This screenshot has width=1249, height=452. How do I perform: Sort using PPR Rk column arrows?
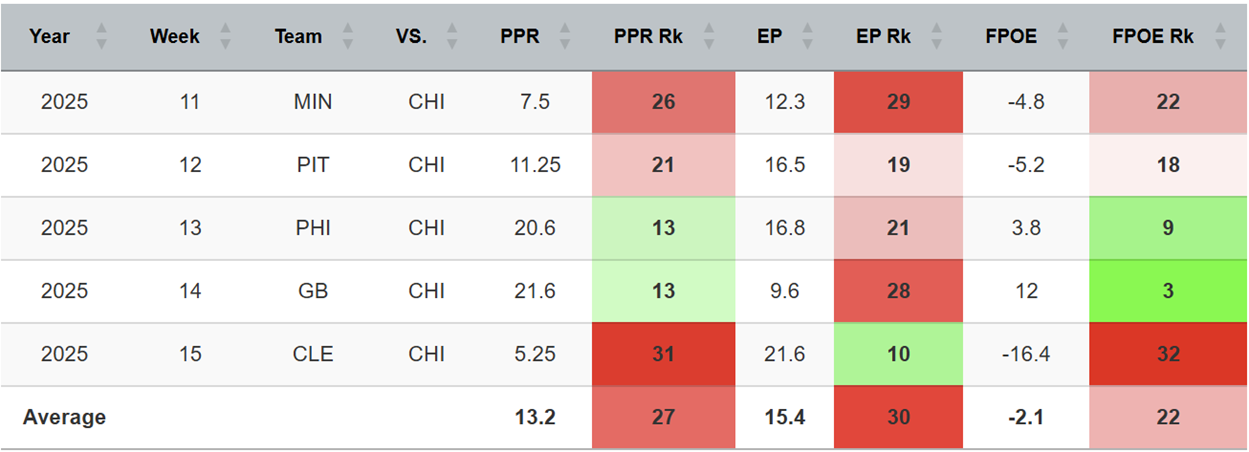tap(708, 37)
